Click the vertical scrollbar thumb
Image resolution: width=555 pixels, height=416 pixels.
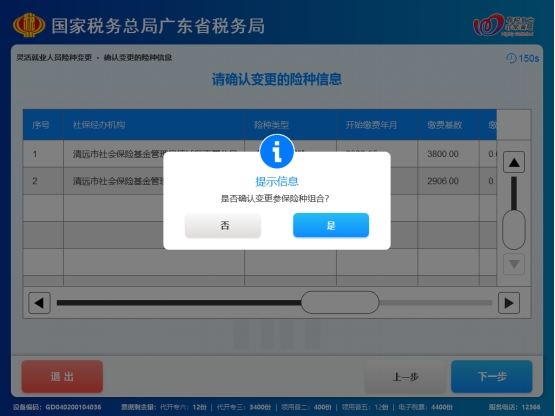pyautogui.click(x=514, y=229)
